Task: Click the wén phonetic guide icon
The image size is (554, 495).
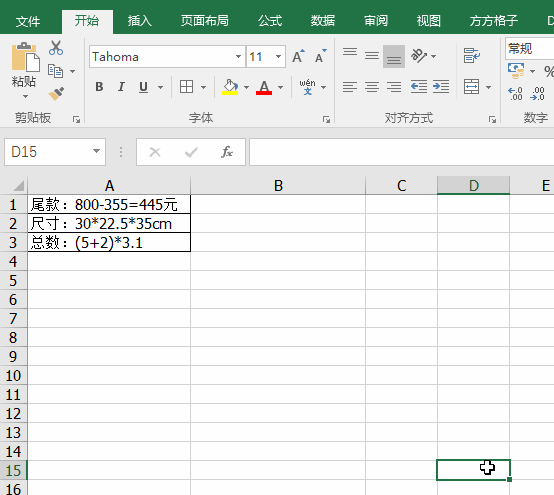Action: coord(307,87)
